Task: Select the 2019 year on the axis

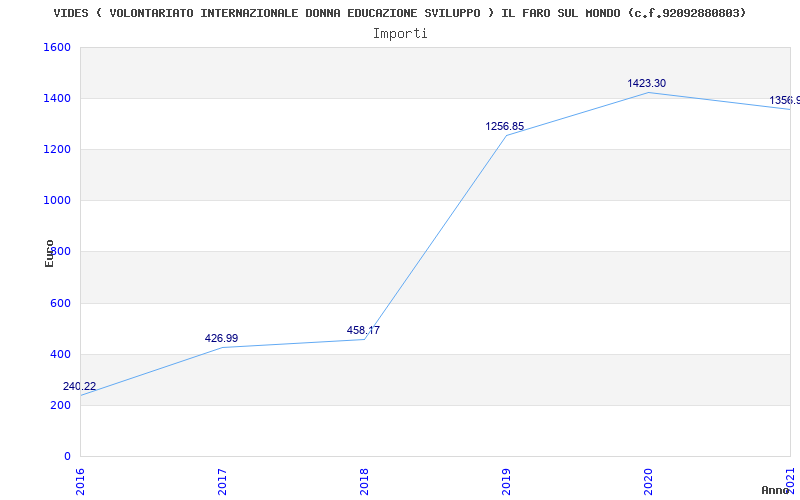Action: pyautogui.click(x=506, y=480)
